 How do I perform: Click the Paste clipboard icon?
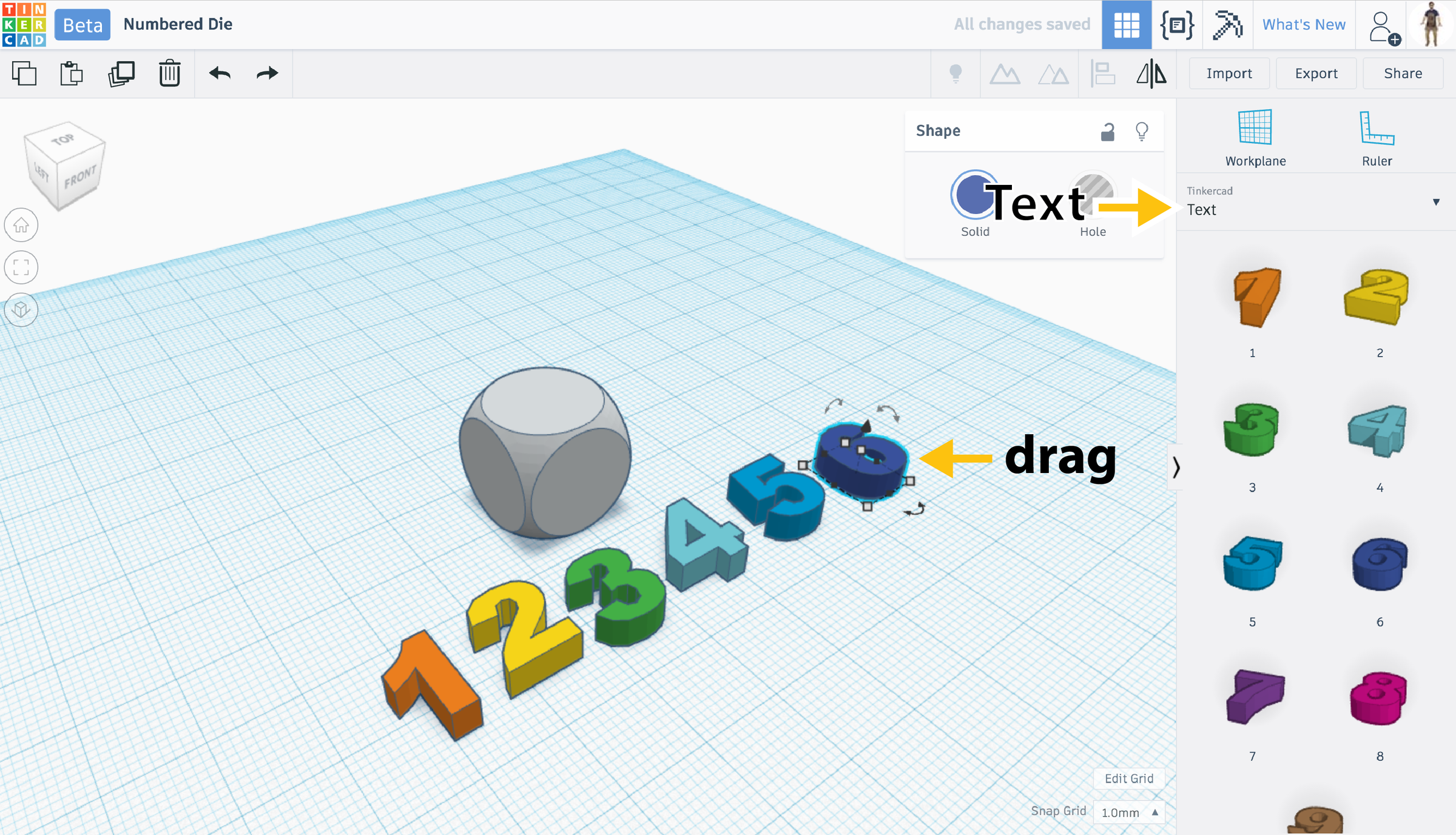(x=72, y=74)
